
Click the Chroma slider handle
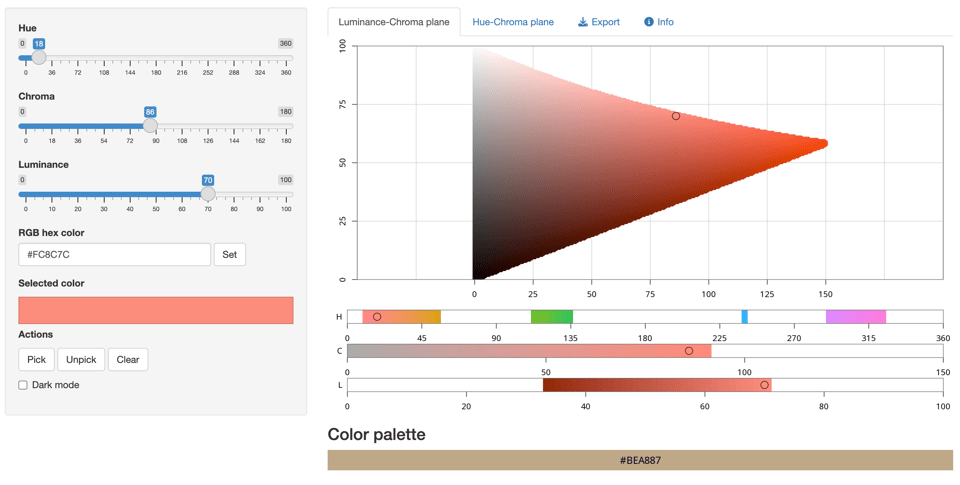(150, 126)
